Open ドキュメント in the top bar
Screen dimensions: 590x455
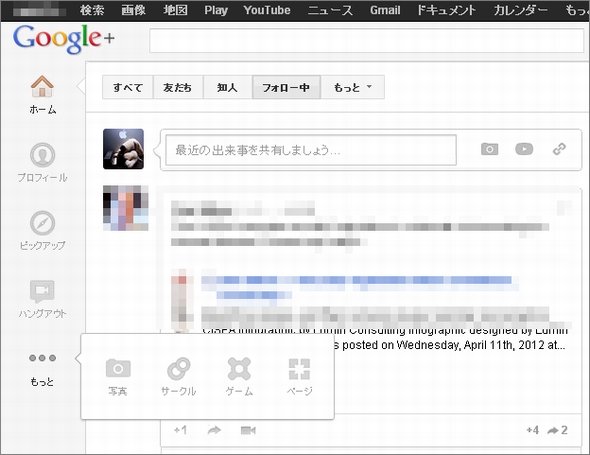(446, 10)
